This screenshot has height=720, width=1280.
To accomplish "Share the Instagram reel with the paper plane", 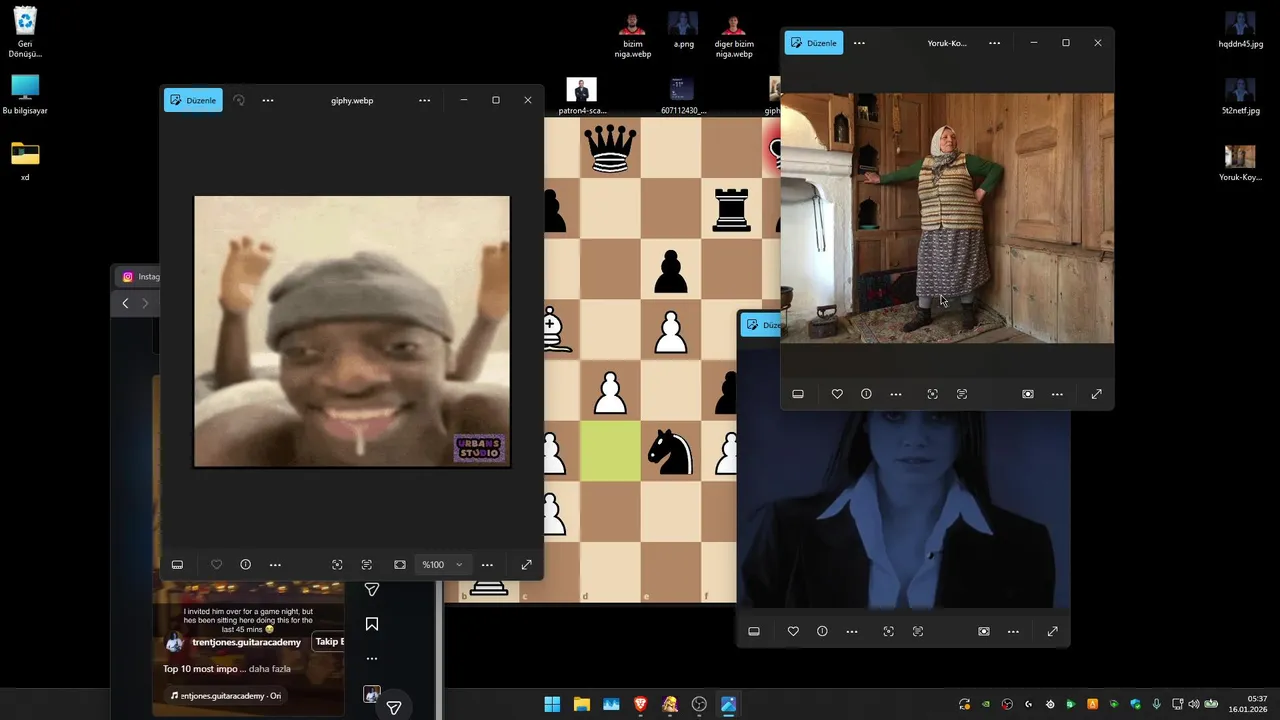I will coord(372,589).
